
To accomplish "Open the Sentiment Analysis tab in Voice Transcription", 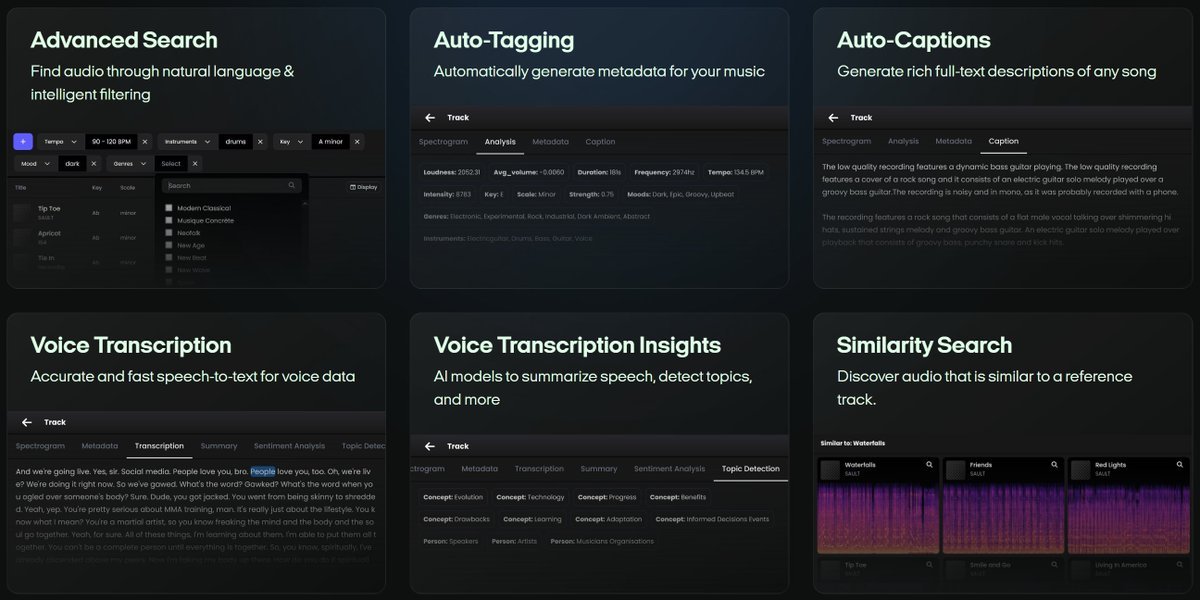I will 289,446.
